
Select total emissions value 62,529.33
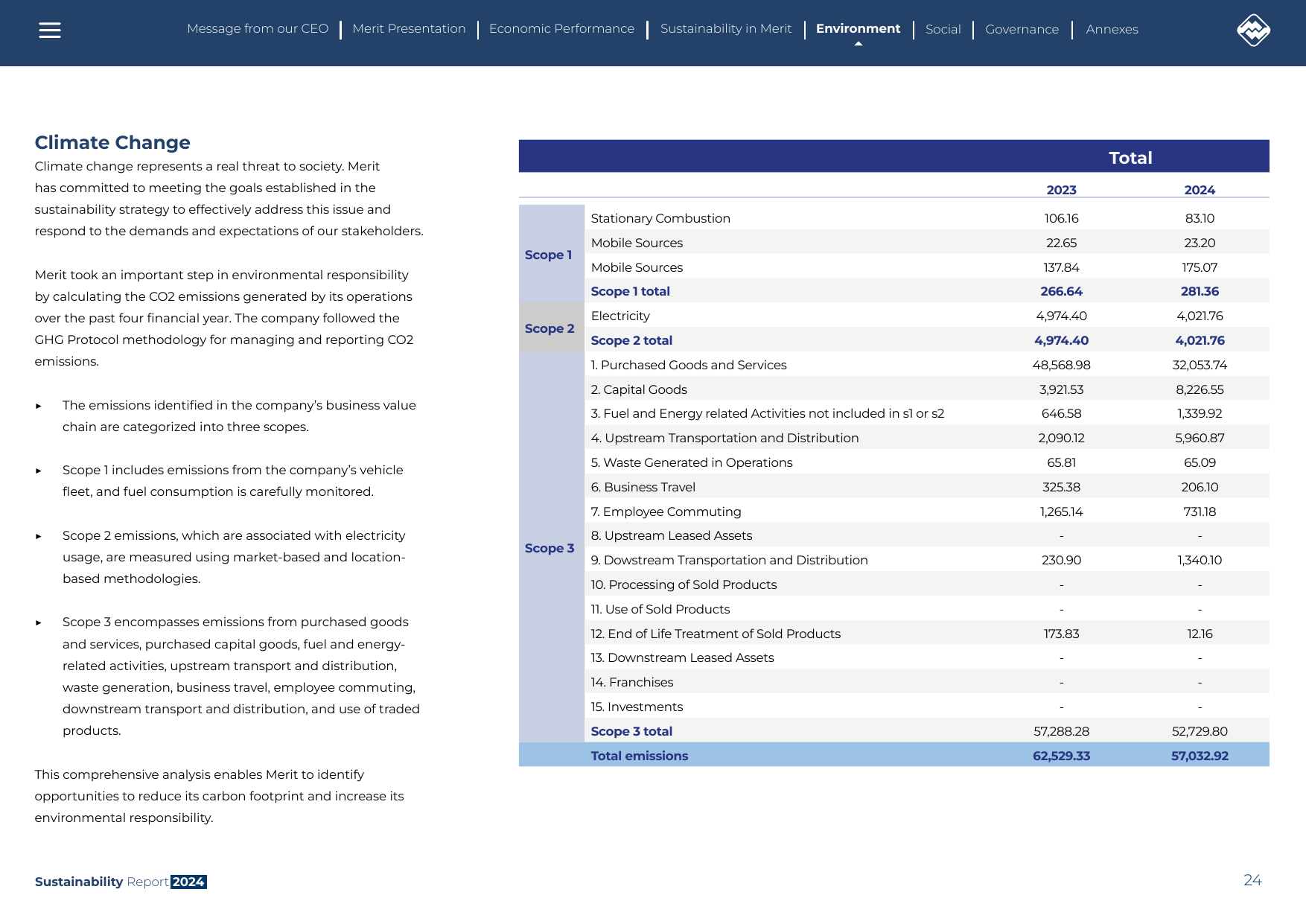pos(1061,756)
